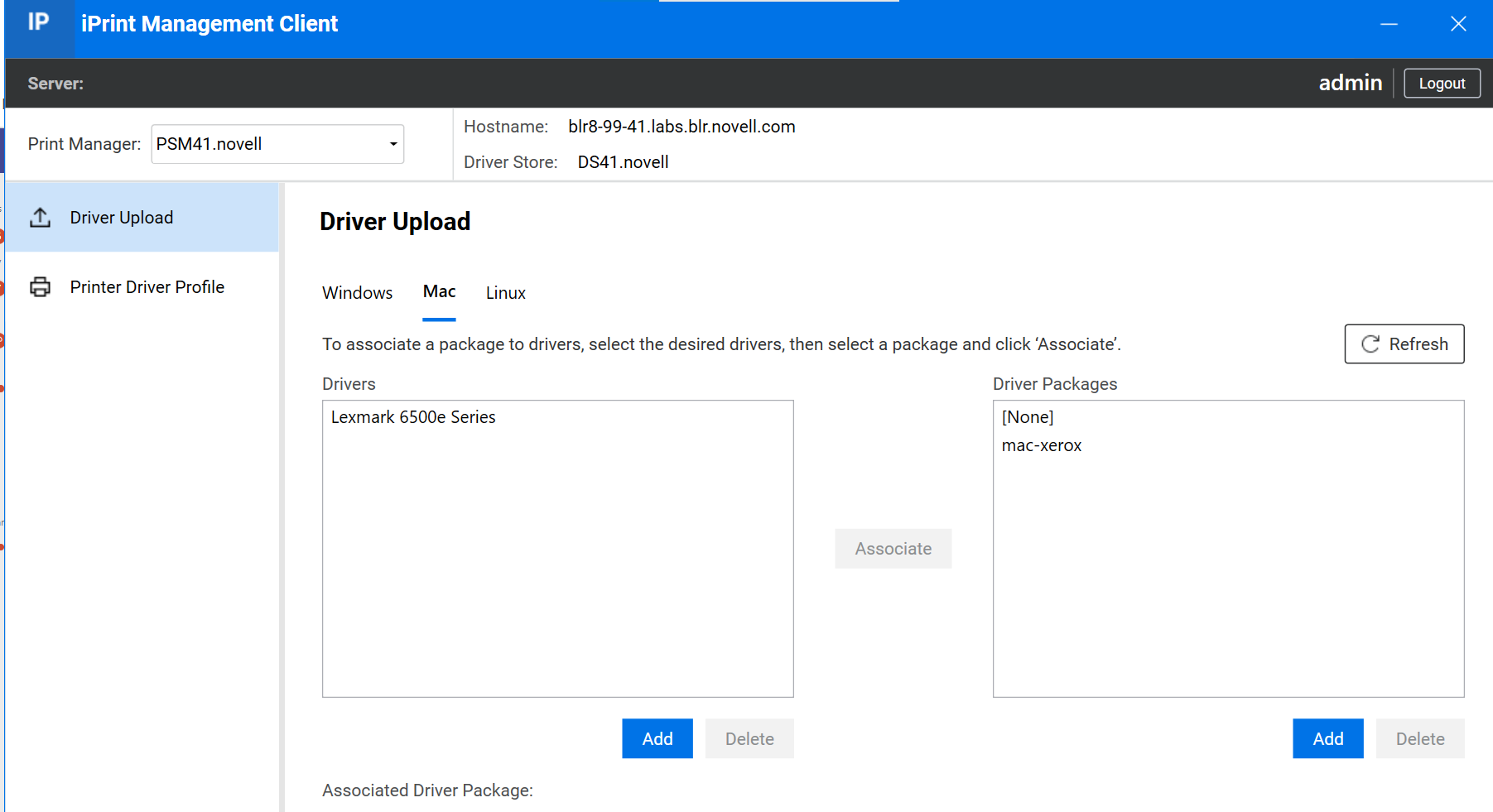Viewport: 1493px width, 812px height.
Task: Click the Associate button
Action: tap(893, 548)
